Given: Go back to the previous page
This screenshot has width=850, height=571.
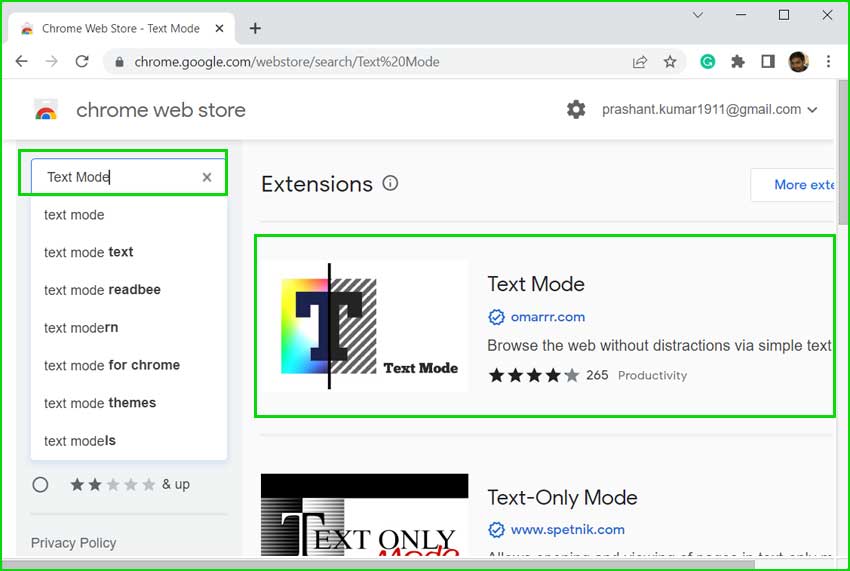Looking at the screenshot, I should [22, 61].
